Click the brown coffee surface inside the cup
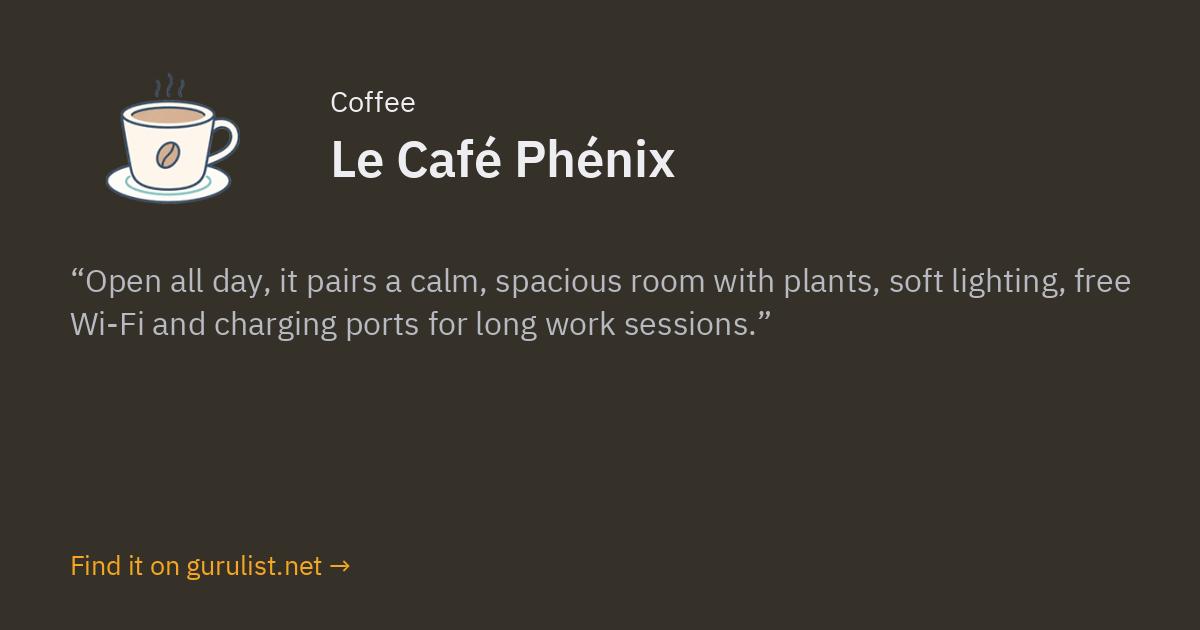1200x630 pixels. coord(168,116)
